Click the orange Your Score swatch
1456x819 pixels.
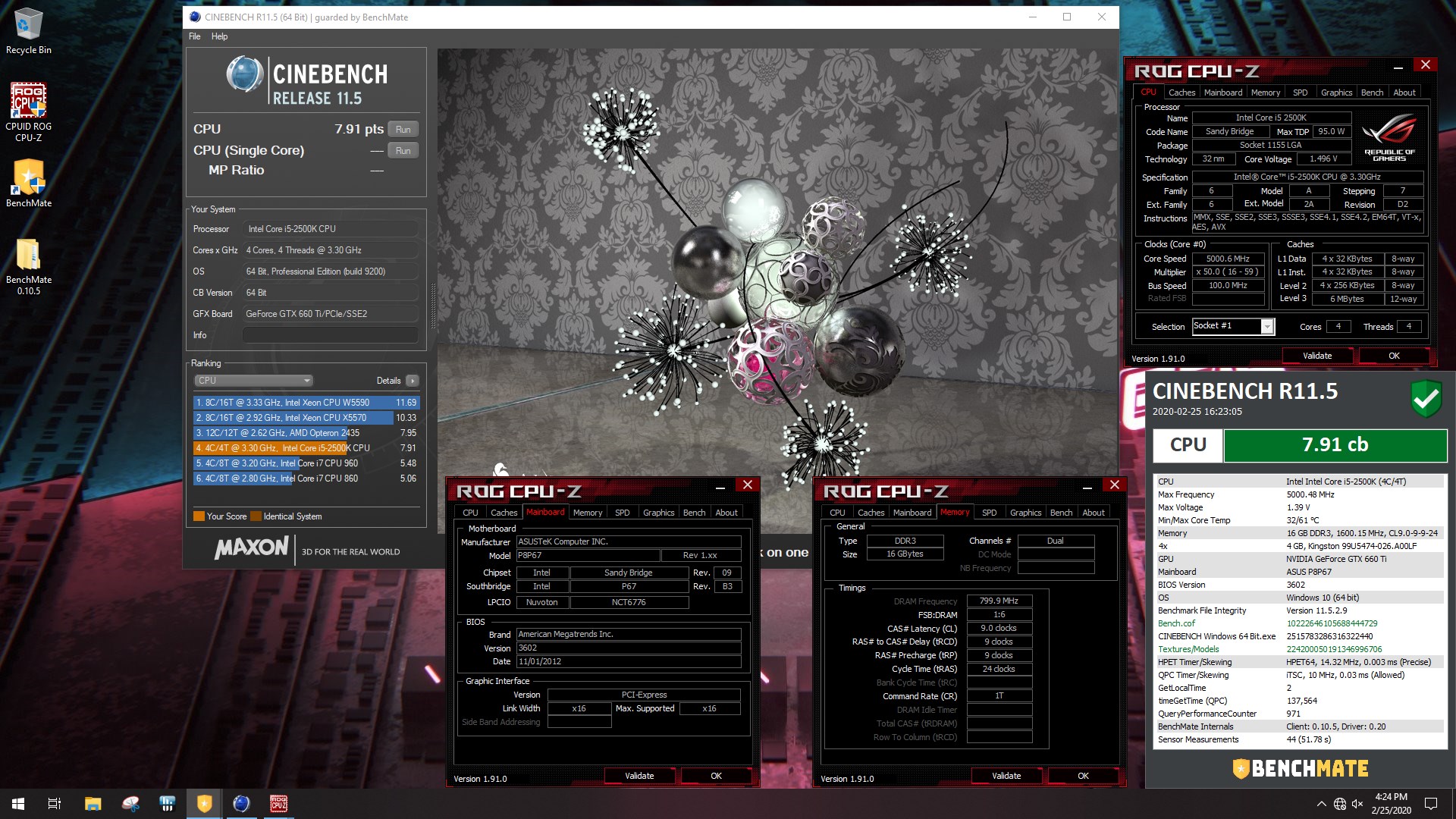(x=199, y=516)
